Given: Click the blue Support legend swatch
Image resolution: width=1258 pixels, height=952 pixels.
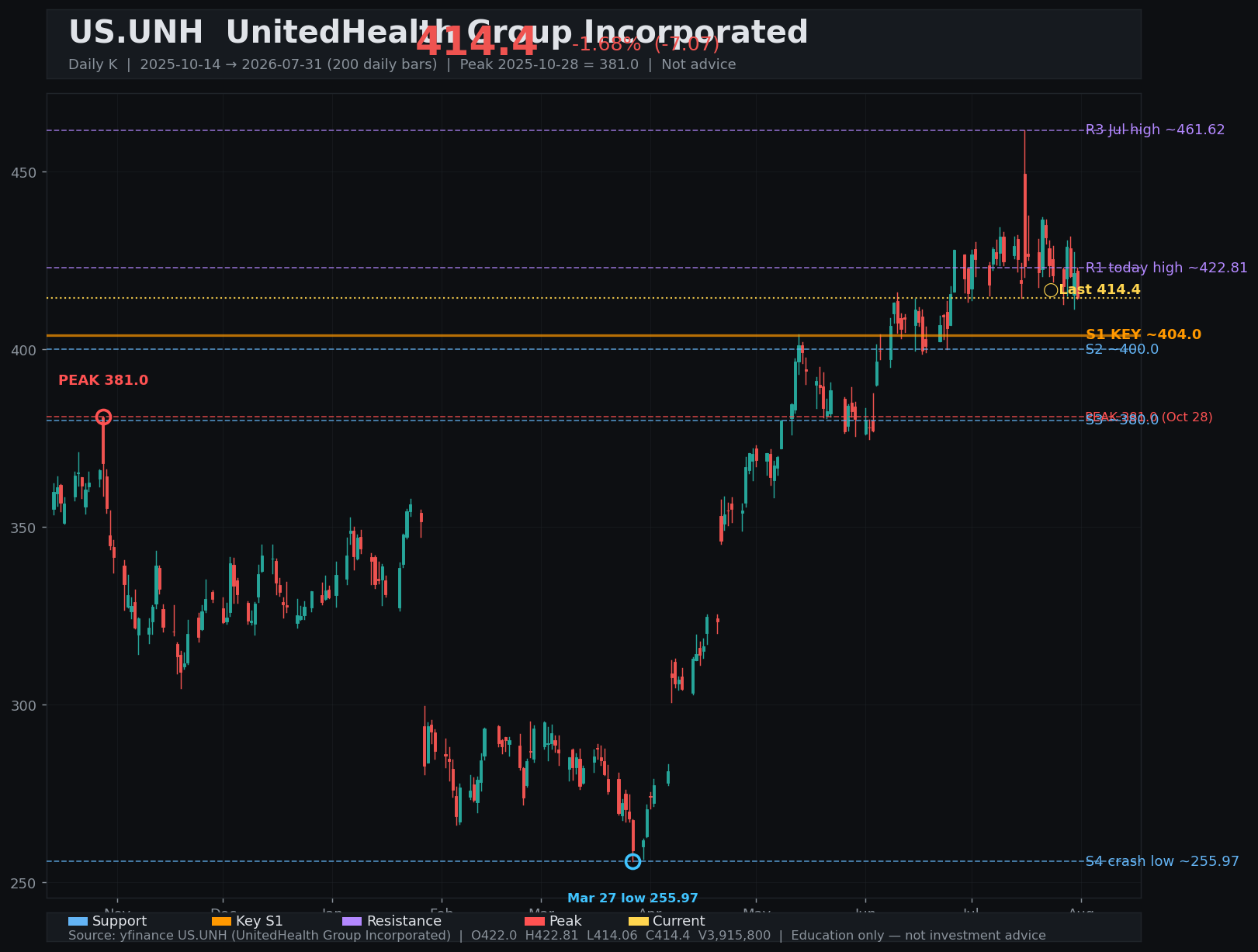Looking at the screenshot, I should [x=78, y=921].
